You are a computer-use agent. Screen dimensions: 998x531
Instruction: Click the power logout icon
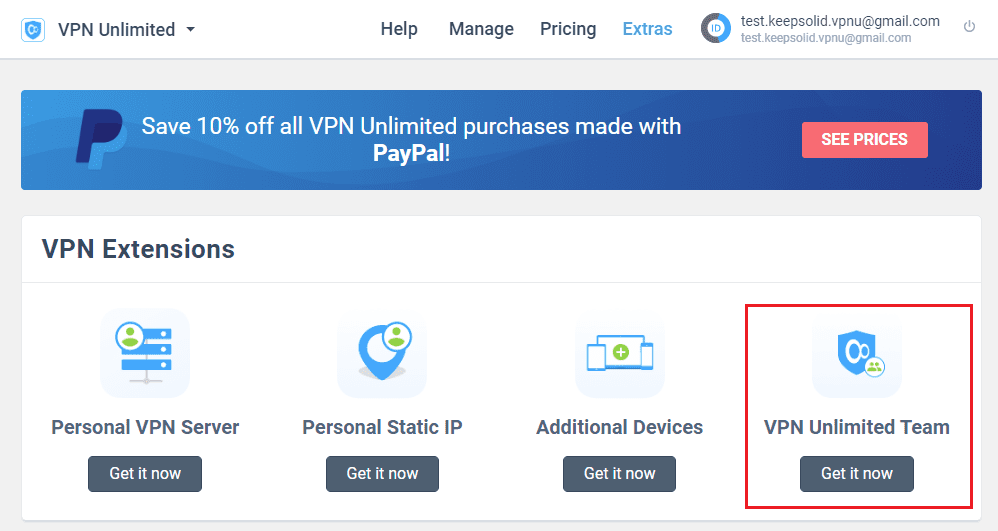click(969, 27)
